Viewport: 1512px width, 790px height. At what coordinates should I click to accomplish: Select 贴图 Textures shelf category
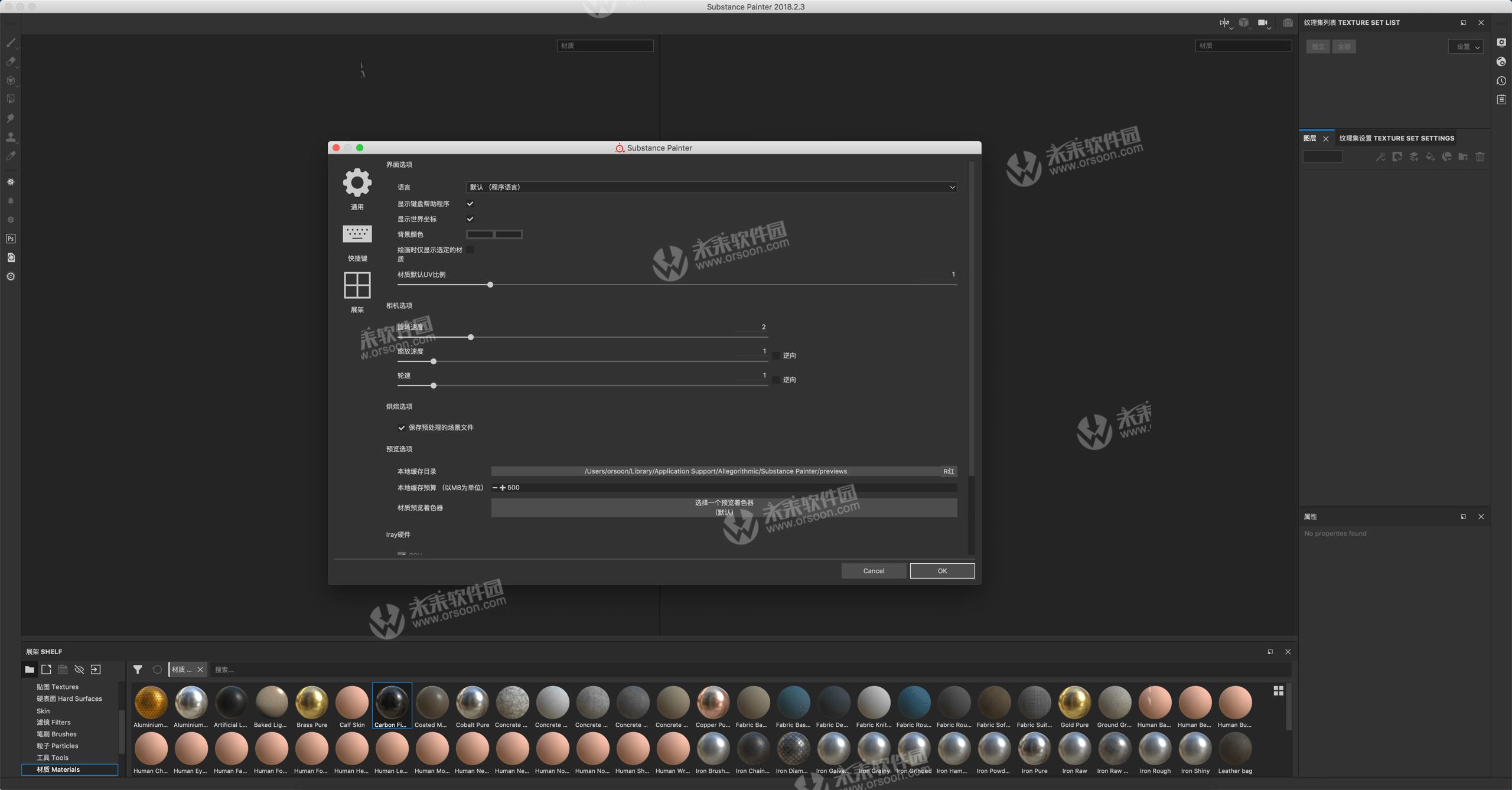(57, 687)
